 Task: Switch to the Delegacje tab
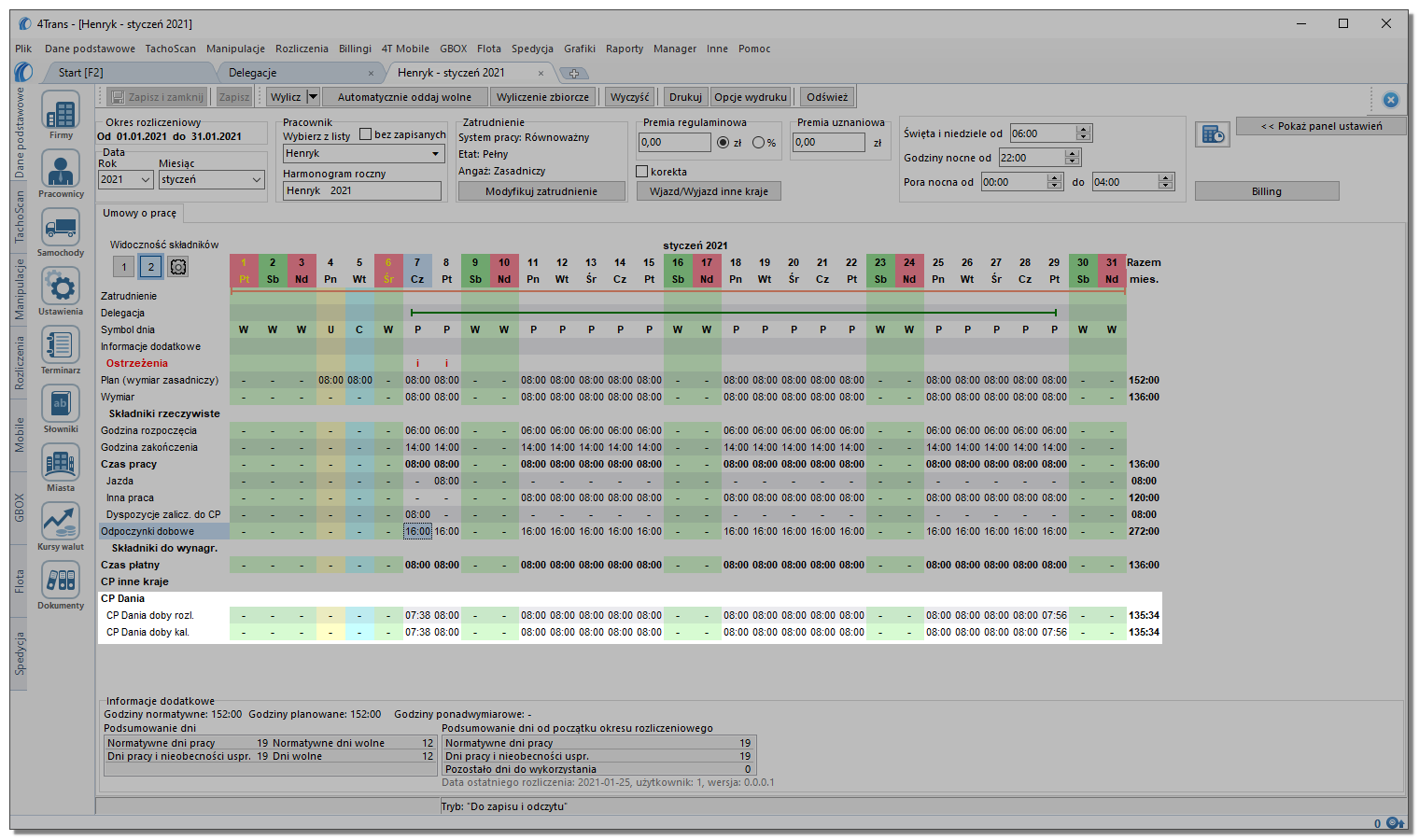click(x=253, y=73)
